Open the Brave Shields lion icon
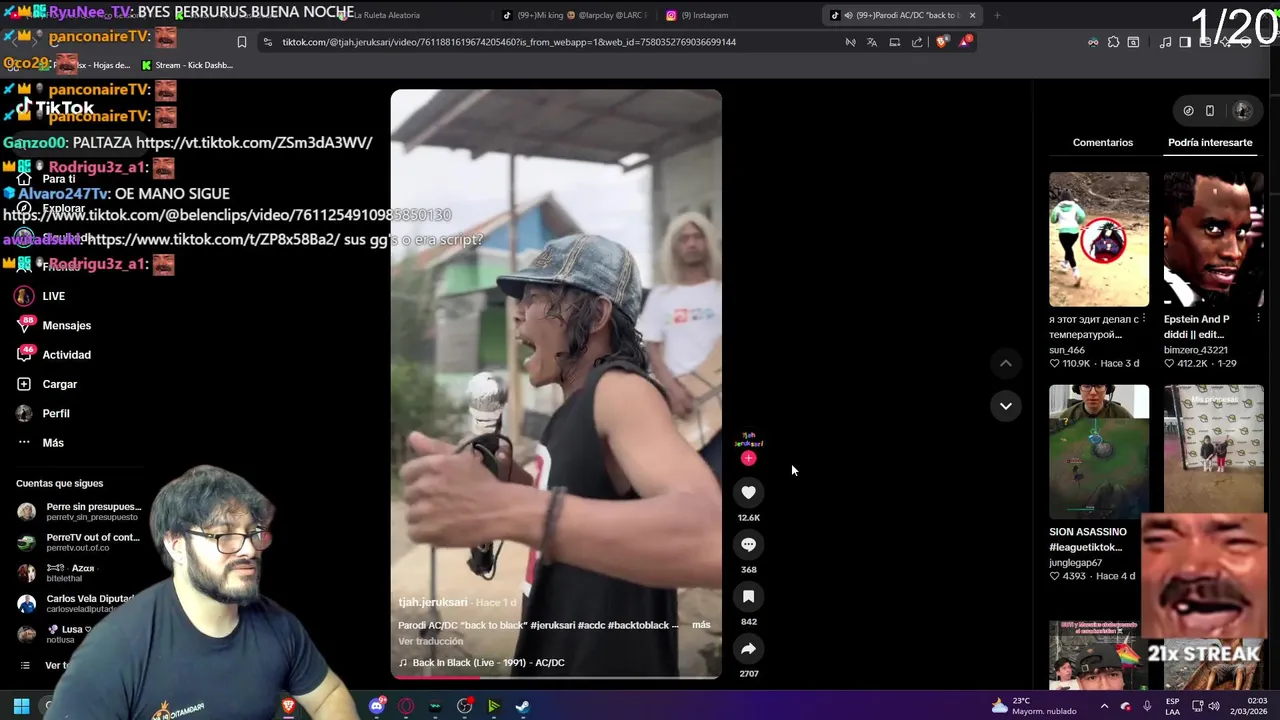The height and width of the screenshot is (720, 1280). tap(941, 42)
